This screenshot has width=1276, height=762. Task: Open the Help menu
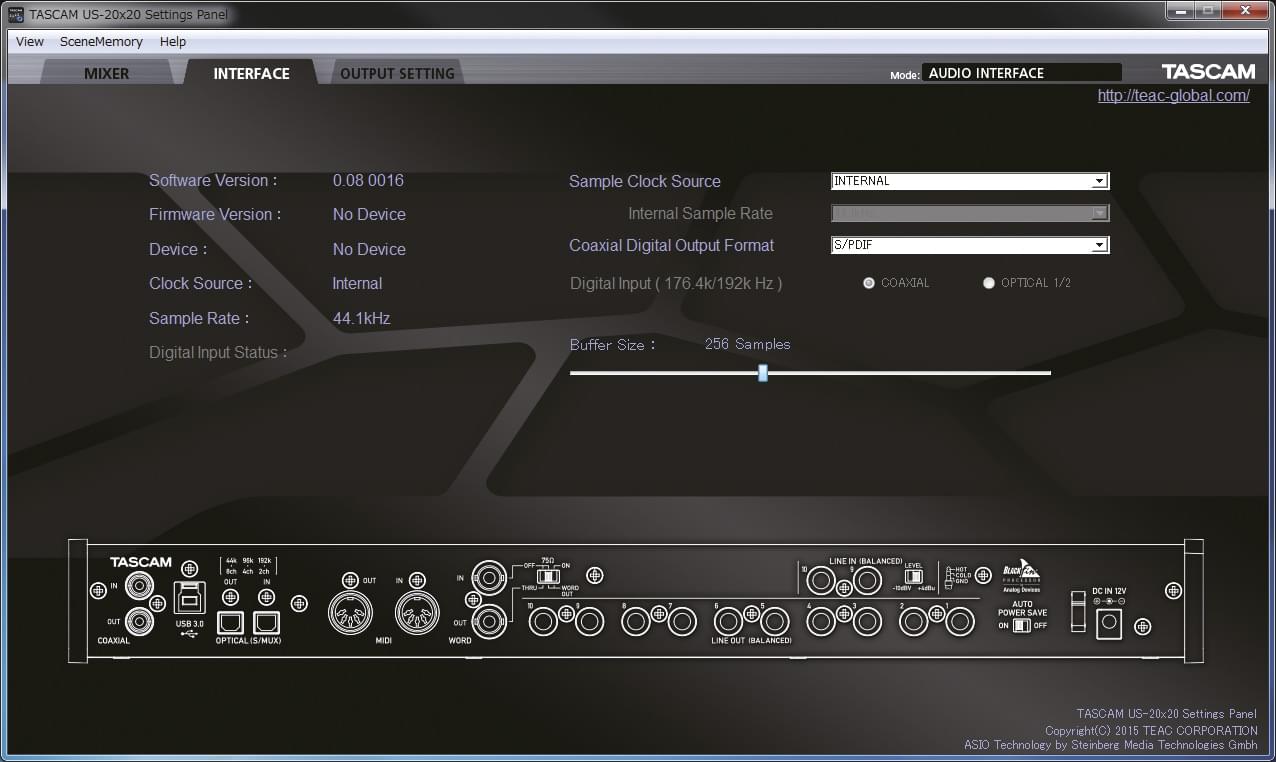tap(173, 42)
